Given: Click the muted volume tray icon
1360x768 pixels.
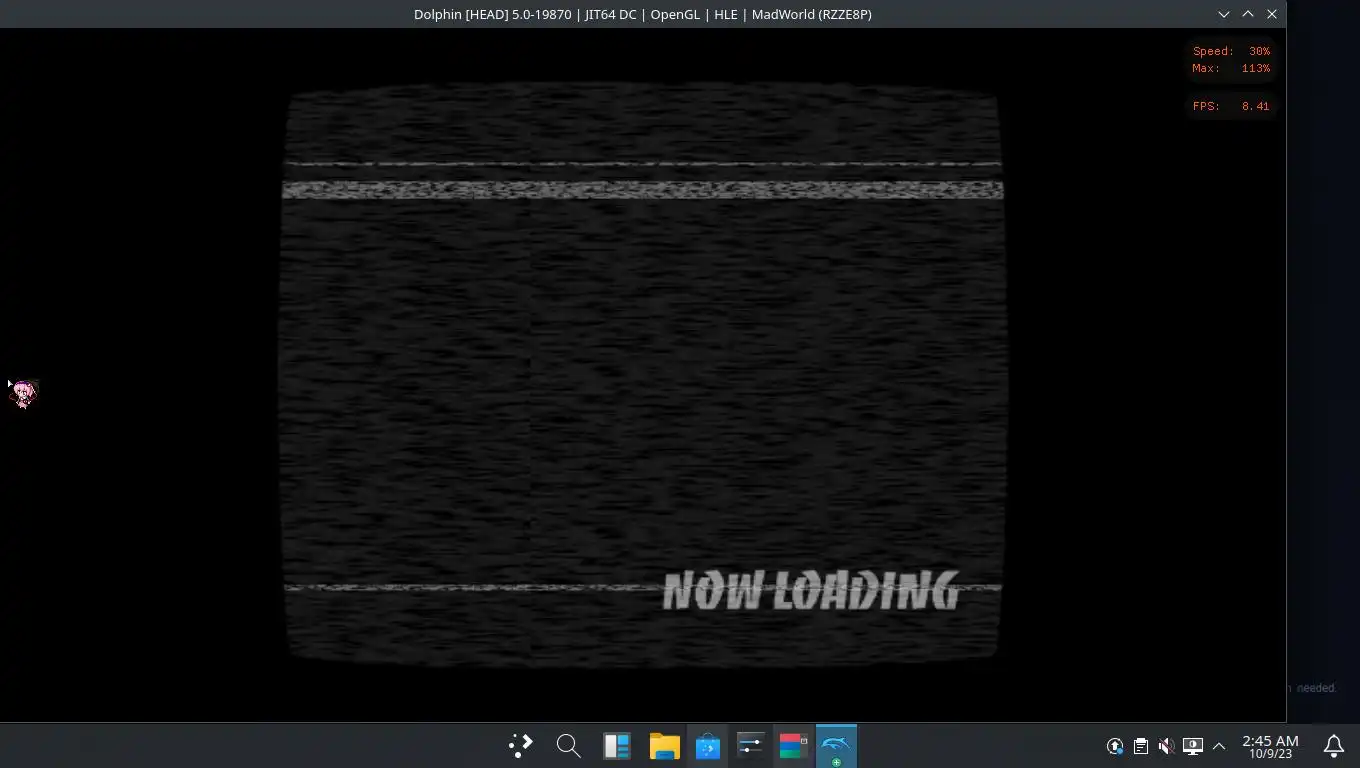Looking at the screenshot, I should (1166, 746).
